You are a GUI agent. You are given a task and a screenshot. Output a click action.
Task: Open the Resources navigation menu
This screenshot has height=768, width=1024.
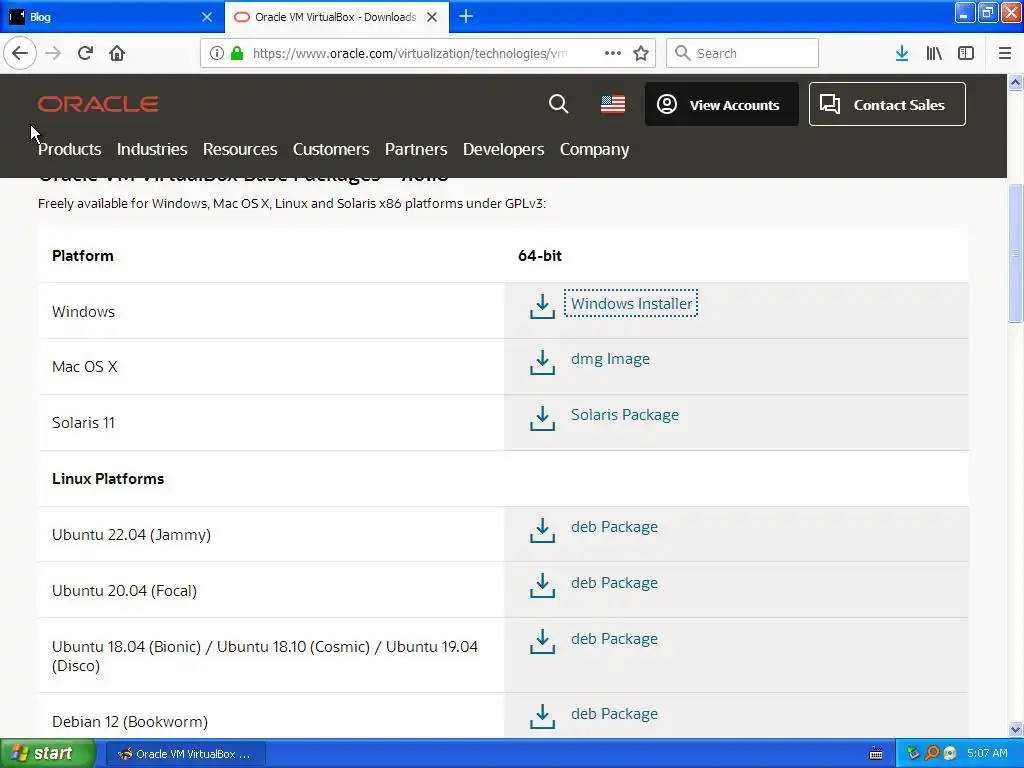(x=240, y=149)
